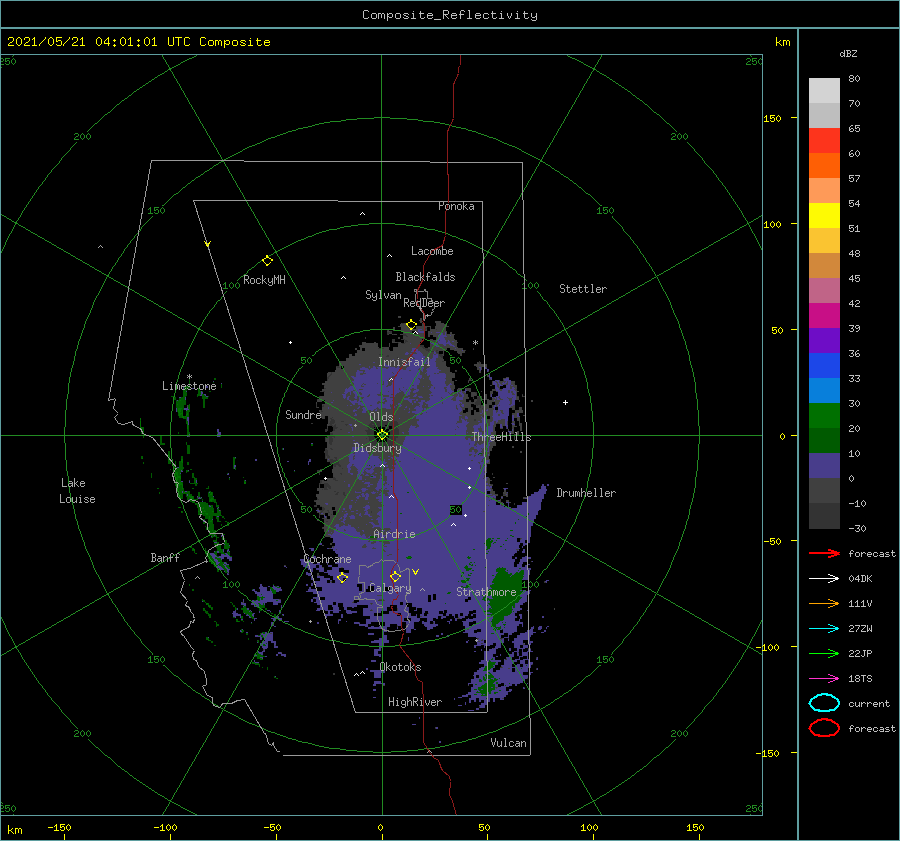Viewport: 900px width, 841px height.
Task: Click the Didsbury label
Action: 377,448
